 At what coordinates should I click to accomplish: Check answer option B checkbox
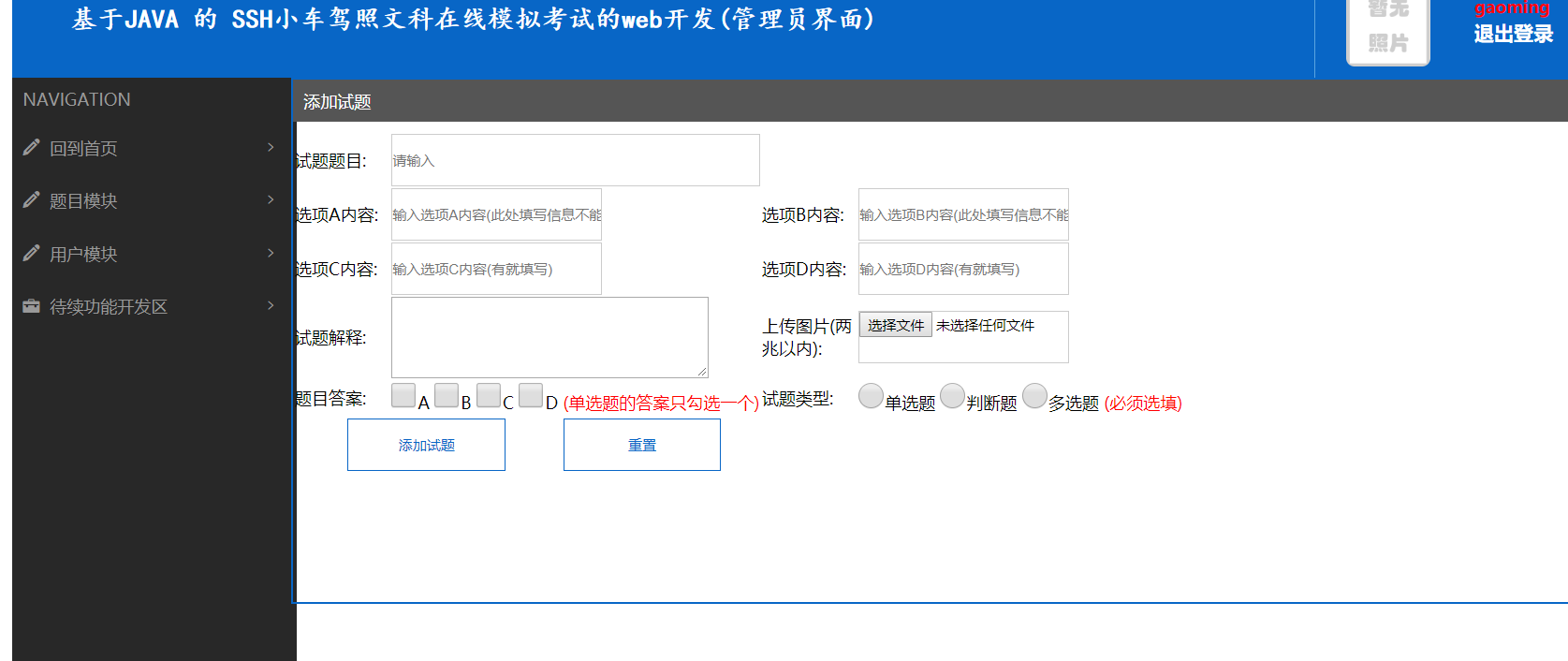(447, 395)
